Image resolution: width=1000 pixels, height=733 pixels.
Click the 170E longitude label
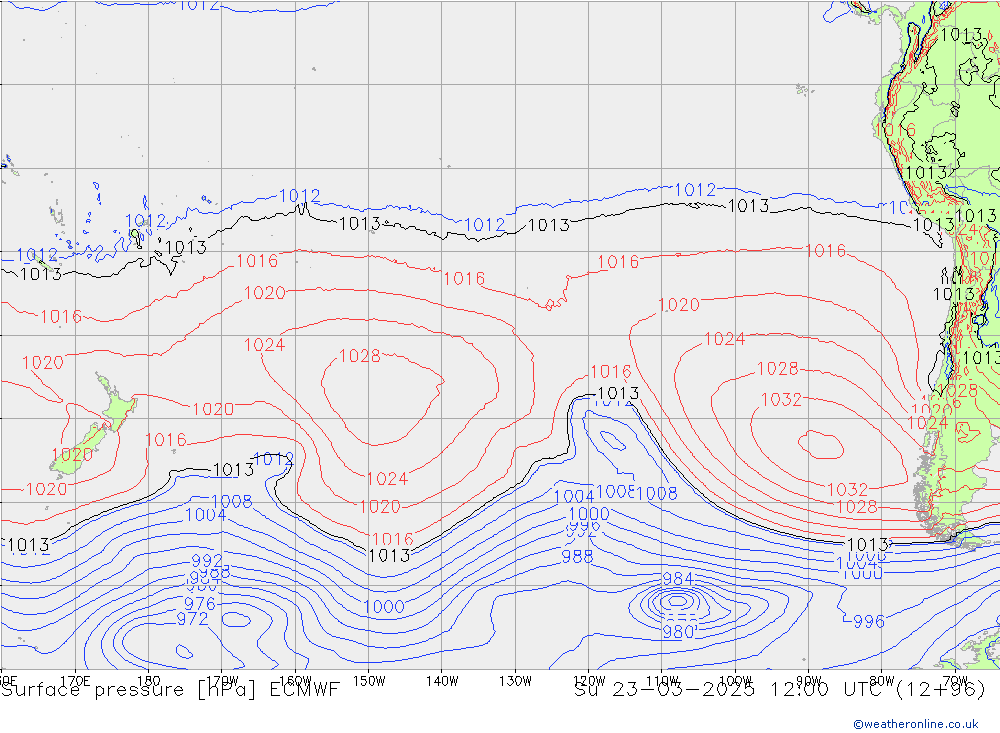click(75, 681)
